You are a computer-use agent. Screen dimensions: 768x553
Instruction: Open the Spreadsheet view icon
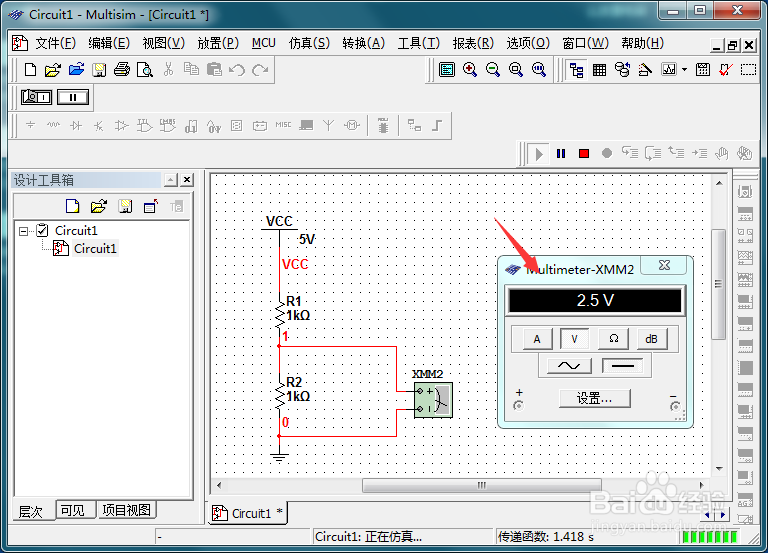tap(600, 70)
